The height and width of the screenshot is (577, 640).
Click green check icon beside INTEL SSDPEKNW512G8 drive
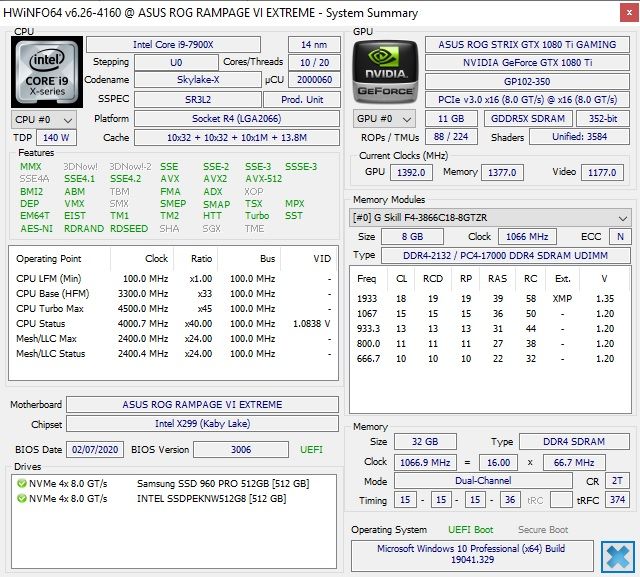(21, 499)
